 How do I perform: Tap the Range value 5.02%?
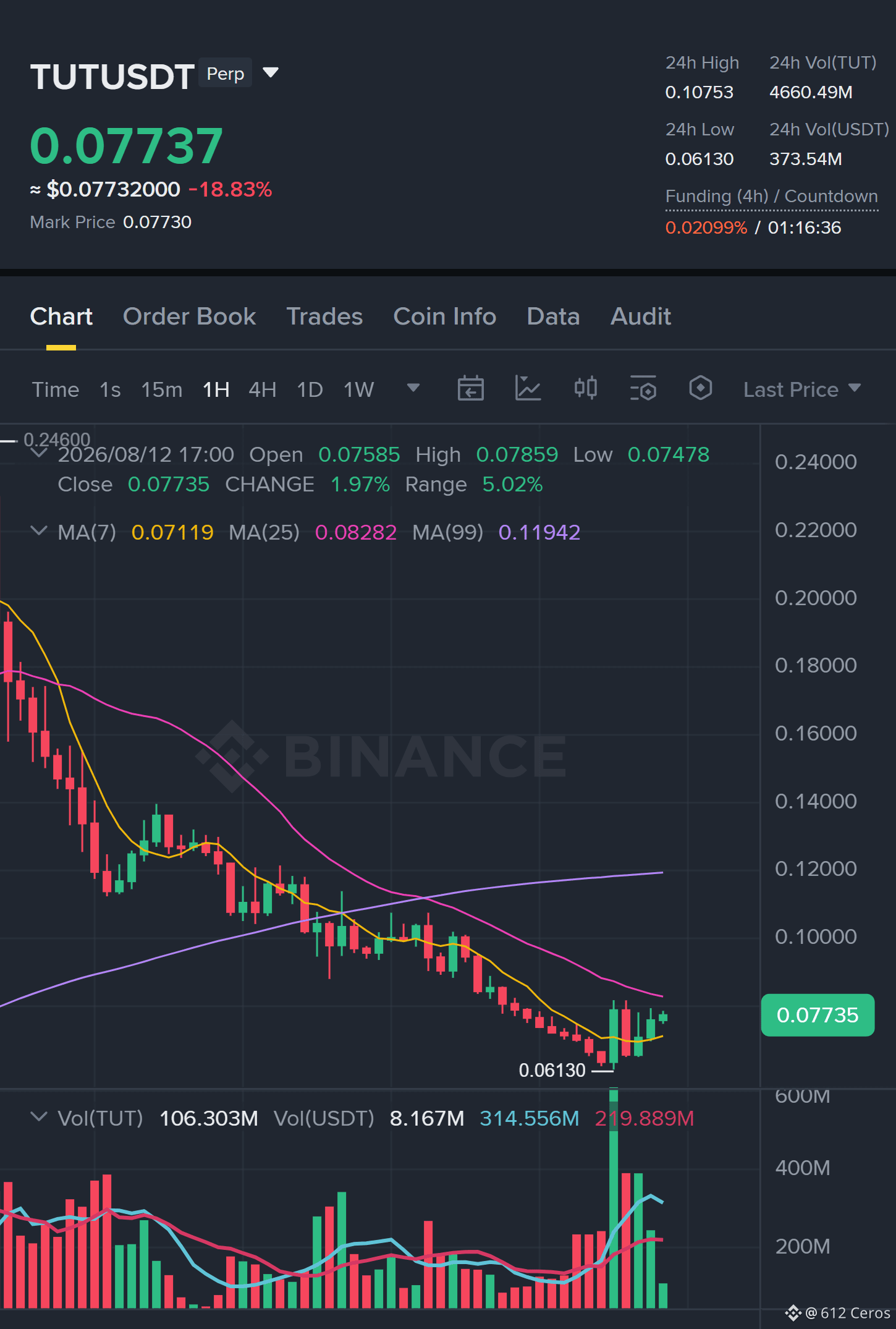[512, 484]
